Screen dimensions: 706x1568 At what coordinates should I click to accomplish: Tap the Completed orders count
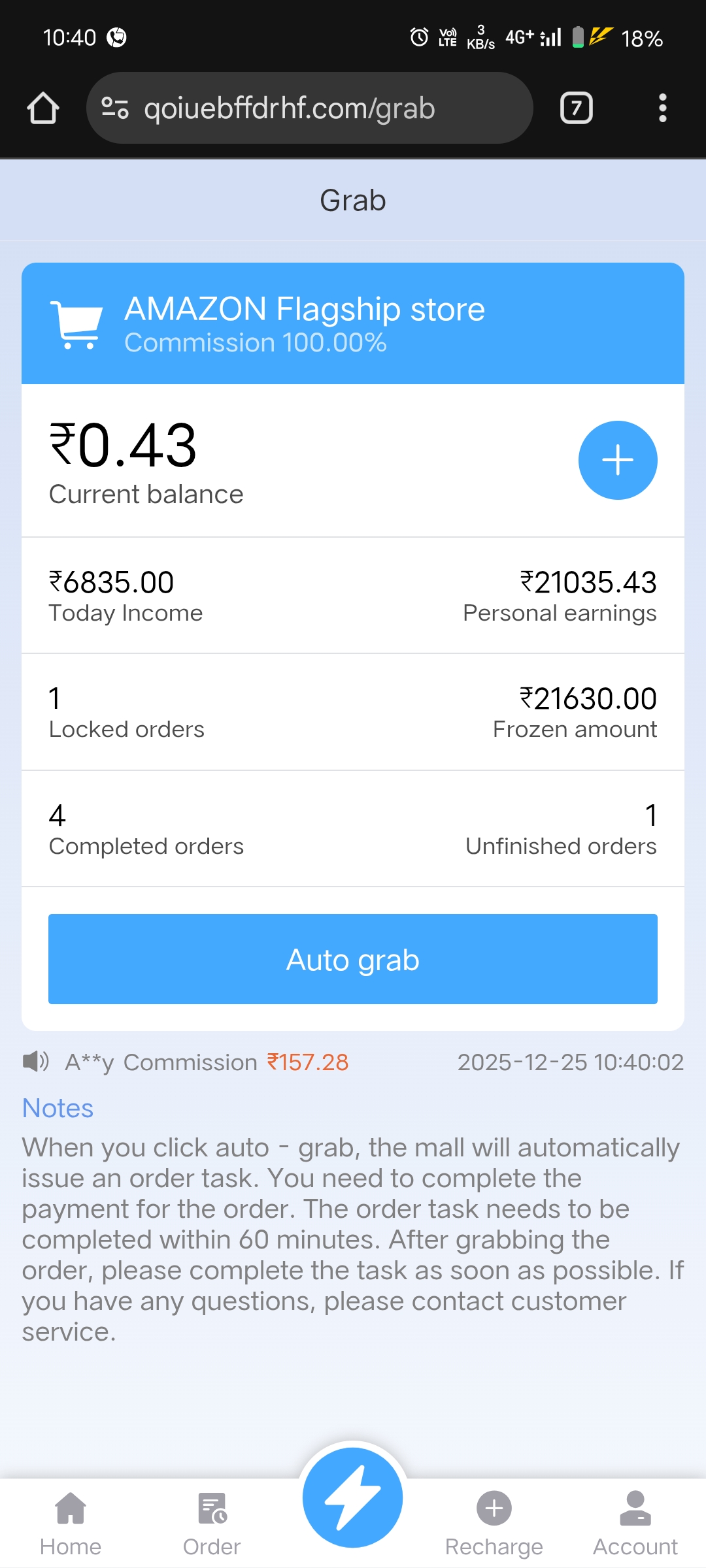(58, 815)
